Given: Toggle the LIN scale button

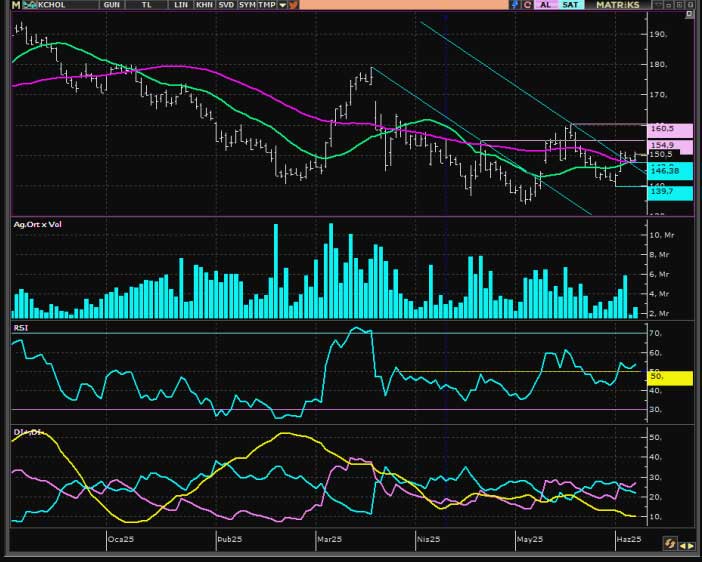Looking at the screenshot, I should [x=181, y=5].
